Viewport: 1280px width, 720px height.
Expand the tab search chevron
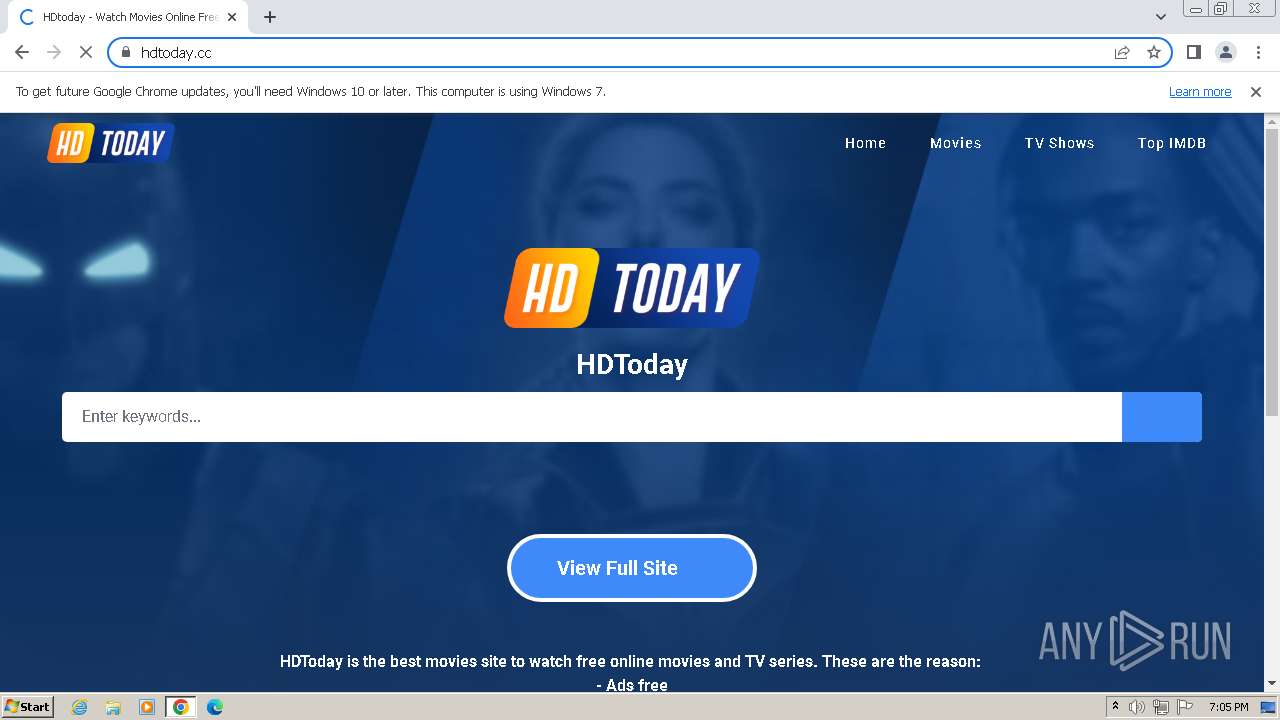1161,17
